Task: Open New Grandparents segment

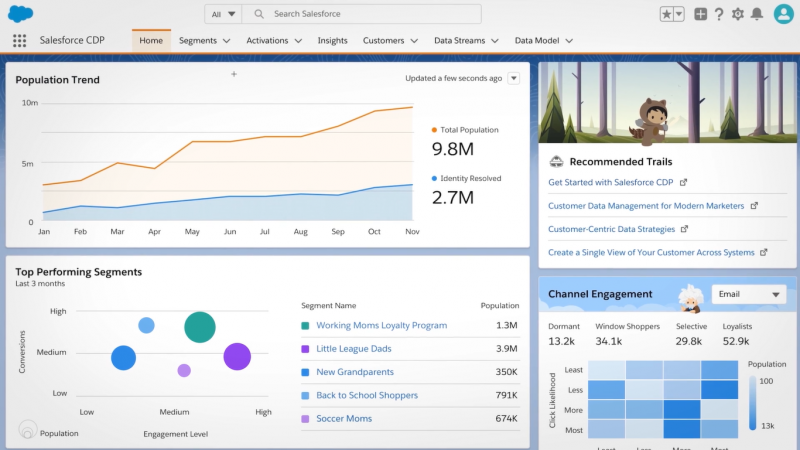Action: pyautogui.click(x=355, y=372)
